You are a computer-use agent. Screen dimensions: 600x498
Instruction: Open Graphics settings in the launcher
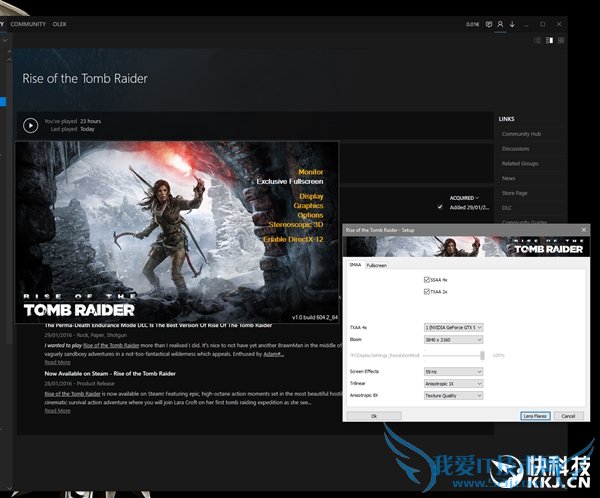[308, 206]
